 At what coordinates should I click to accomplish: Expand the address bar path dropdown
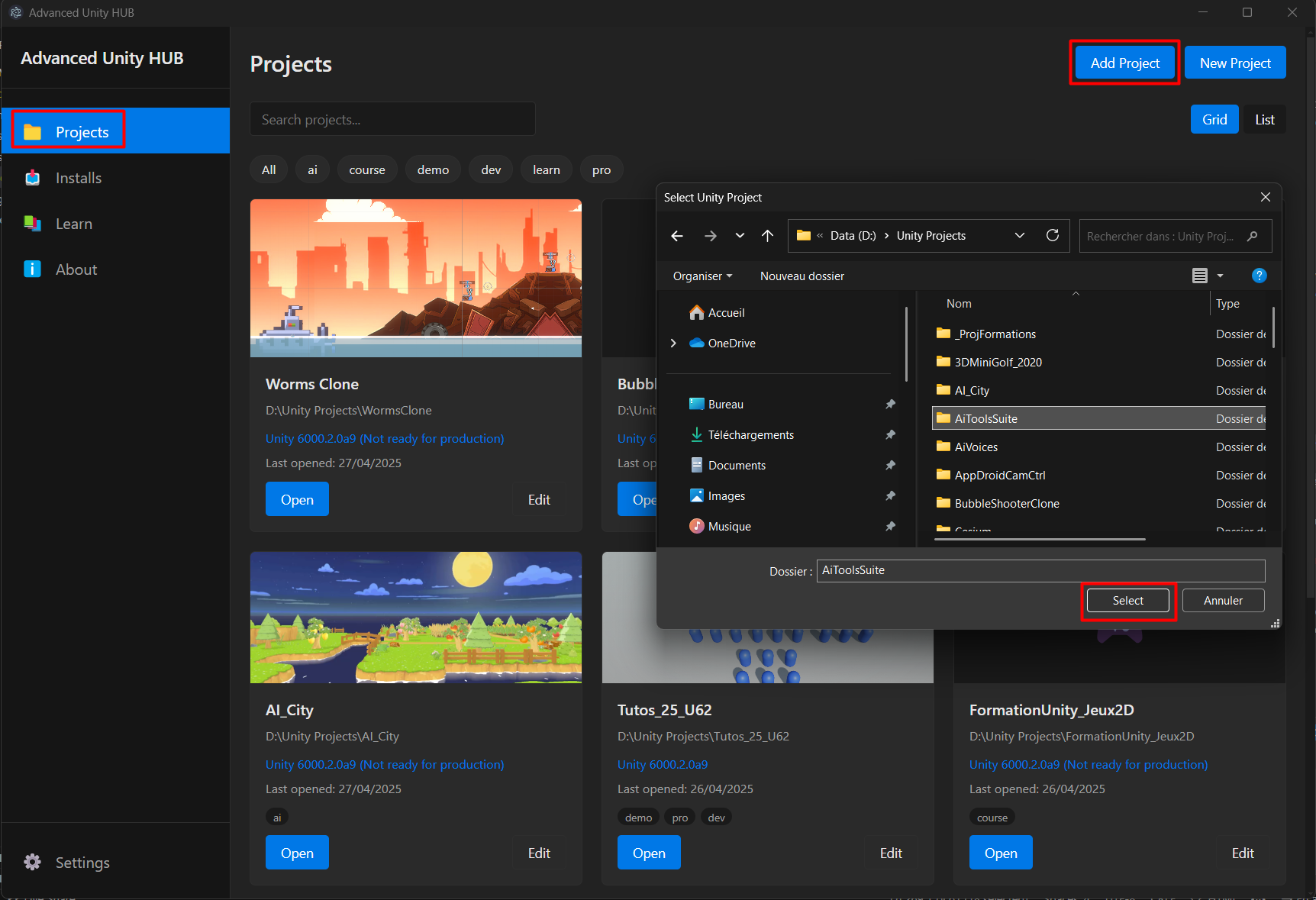(1019, 236)
